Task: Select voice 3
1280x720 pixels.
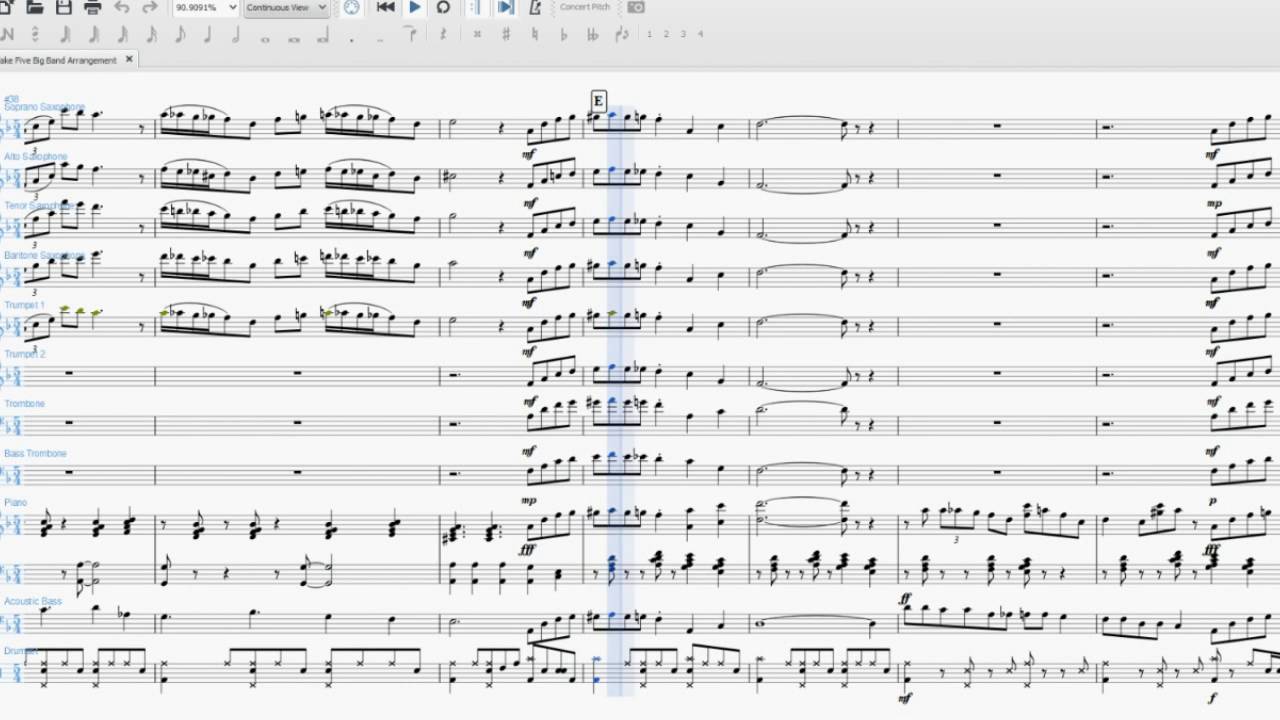Action: tap(683, 34)
